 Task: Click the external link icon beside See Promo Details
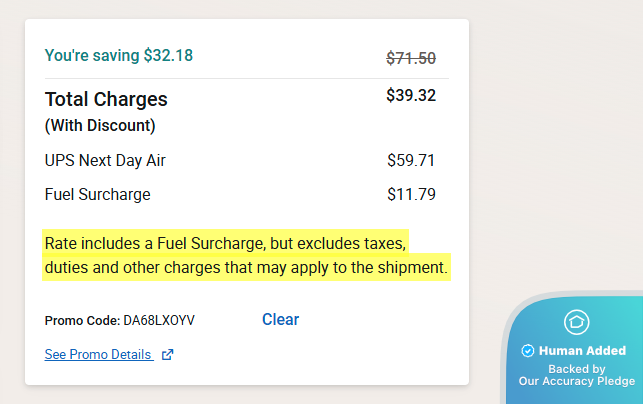(167, 354)
